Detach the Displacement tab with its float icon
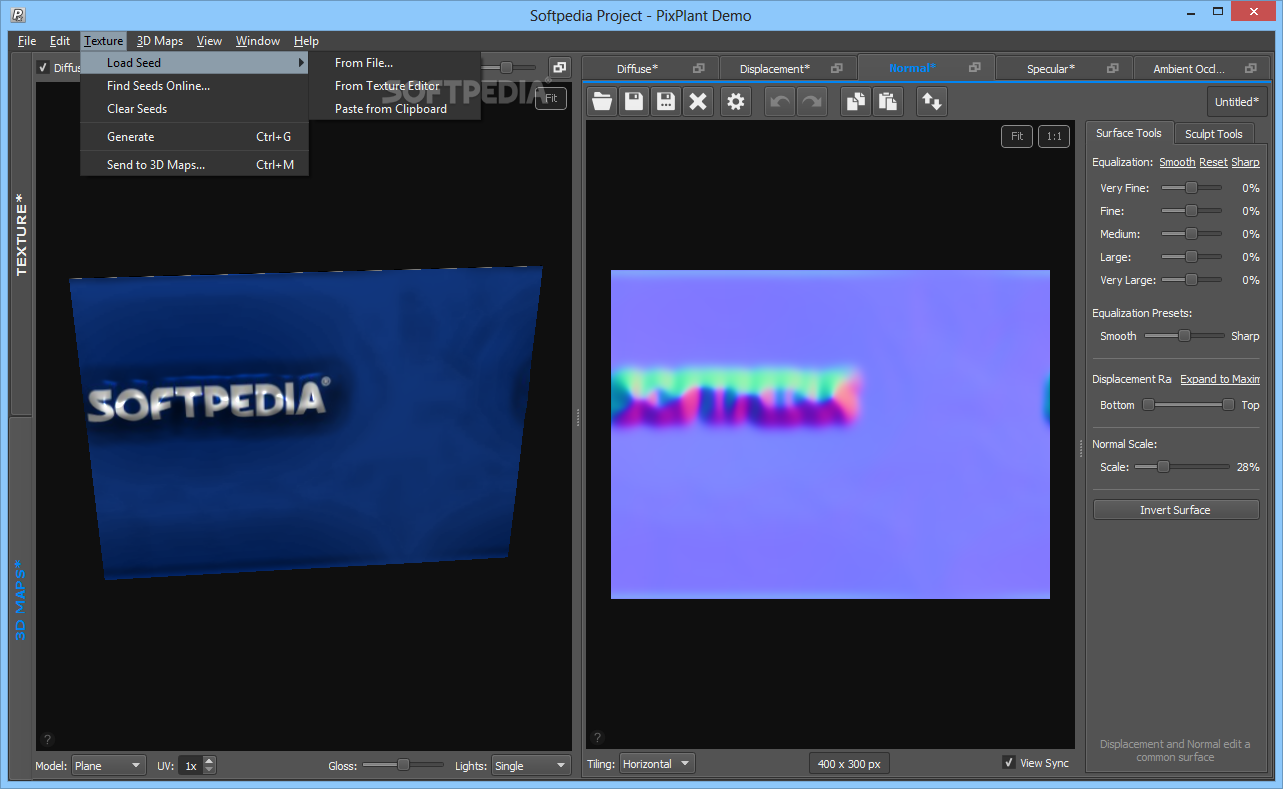The height and width of the screenshot is (789, 1283). coord(837,68)
